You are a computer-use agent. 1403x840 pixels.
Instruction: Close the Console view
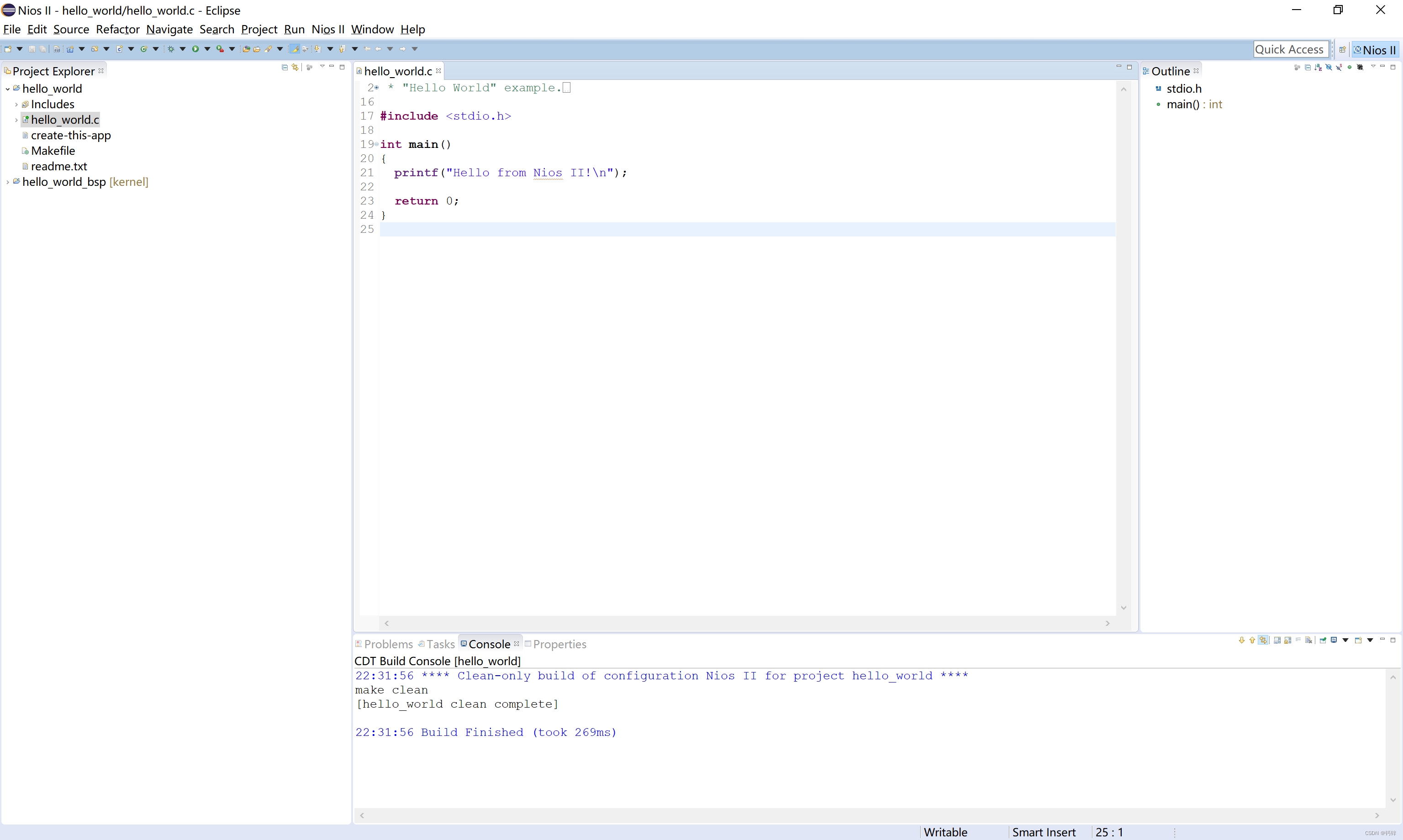pos(517,644)
